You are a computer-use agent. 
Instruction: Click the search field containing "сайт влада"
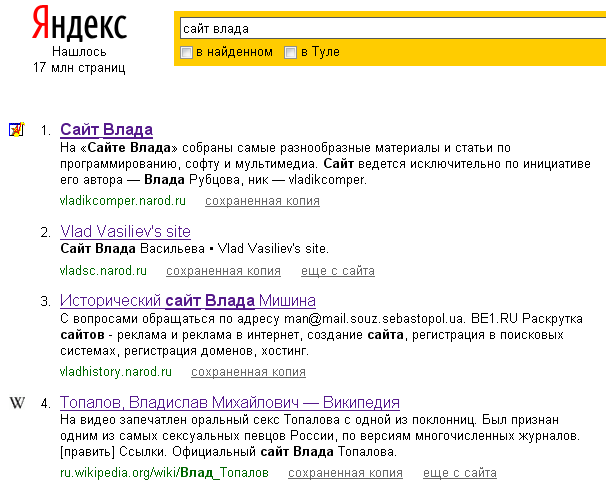(x=390, y=29)
